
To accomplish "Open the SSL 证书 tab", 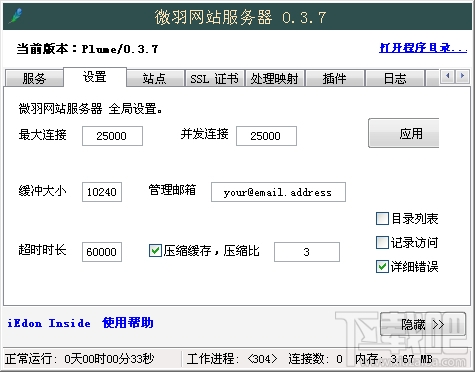I will 214,79.
